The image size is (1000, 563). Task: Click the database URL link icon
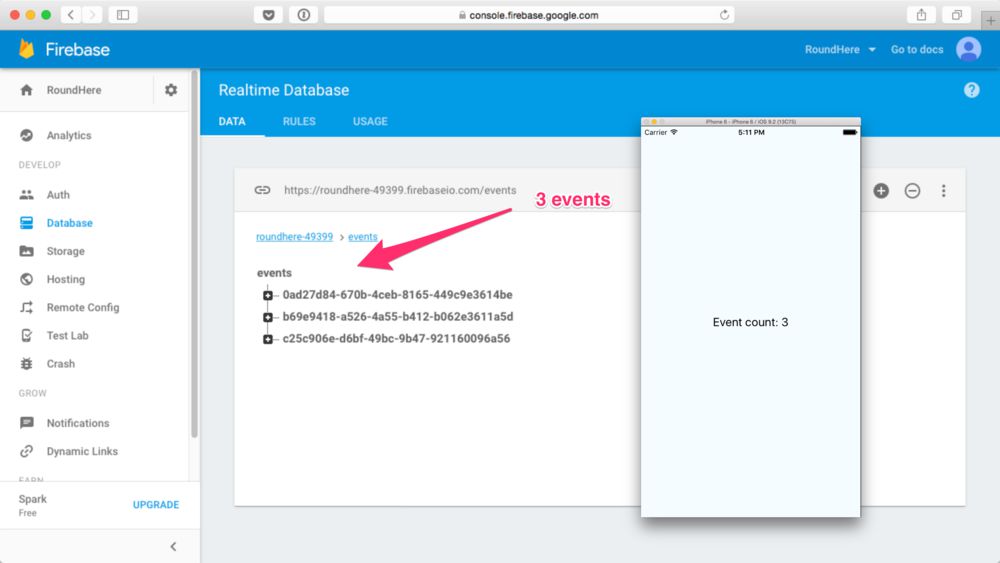click(x=262, y=190)
